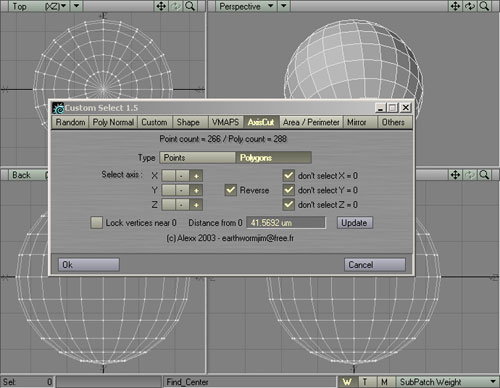Toggle the Reverse checkbox
Image resolution: width=500 pixels, height=388 pixels.
click(x=230, y=190)
